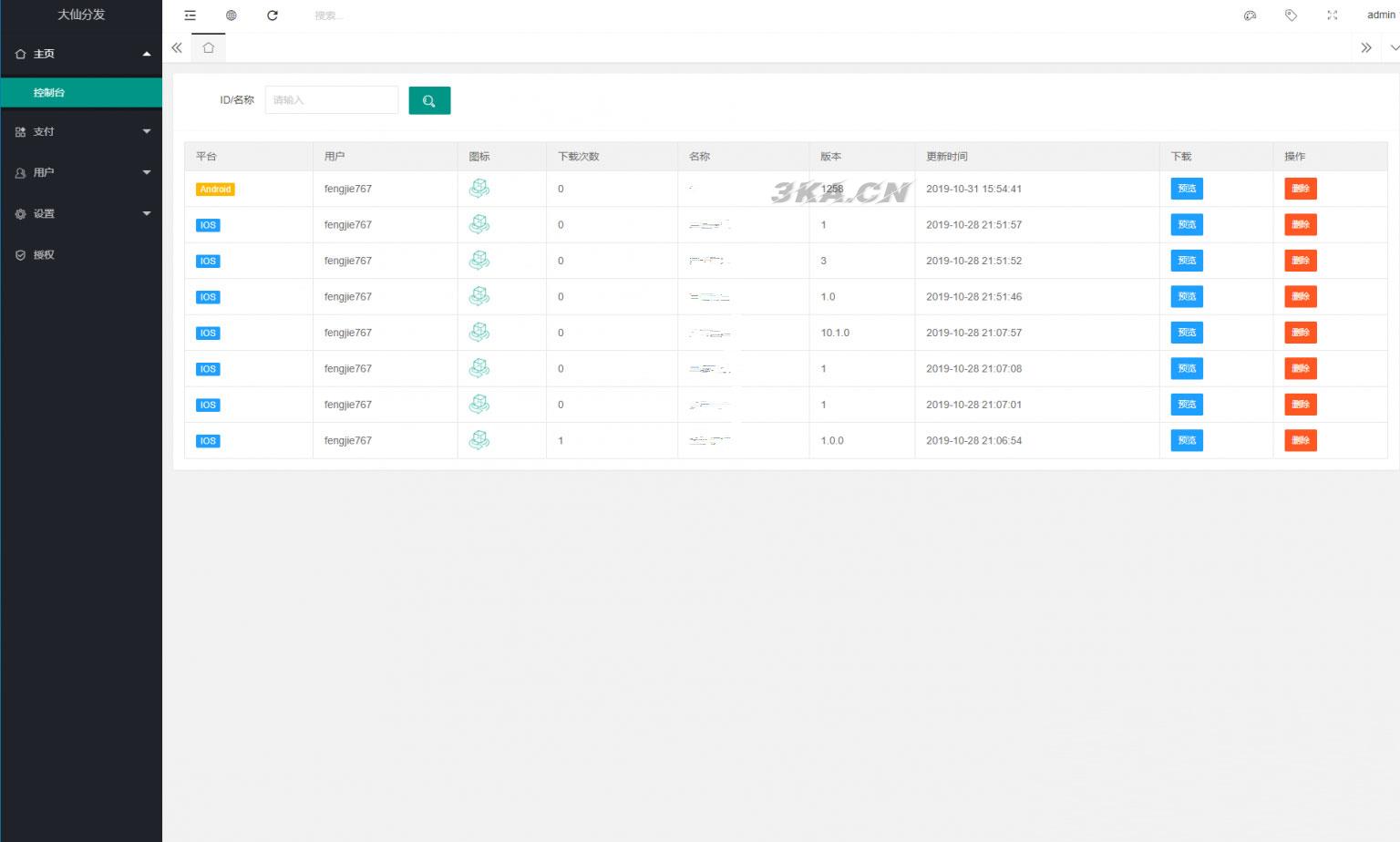
Task: Click app icon in the 21:07:57 row
Action: pyautogui.click(x=479, y=333)
